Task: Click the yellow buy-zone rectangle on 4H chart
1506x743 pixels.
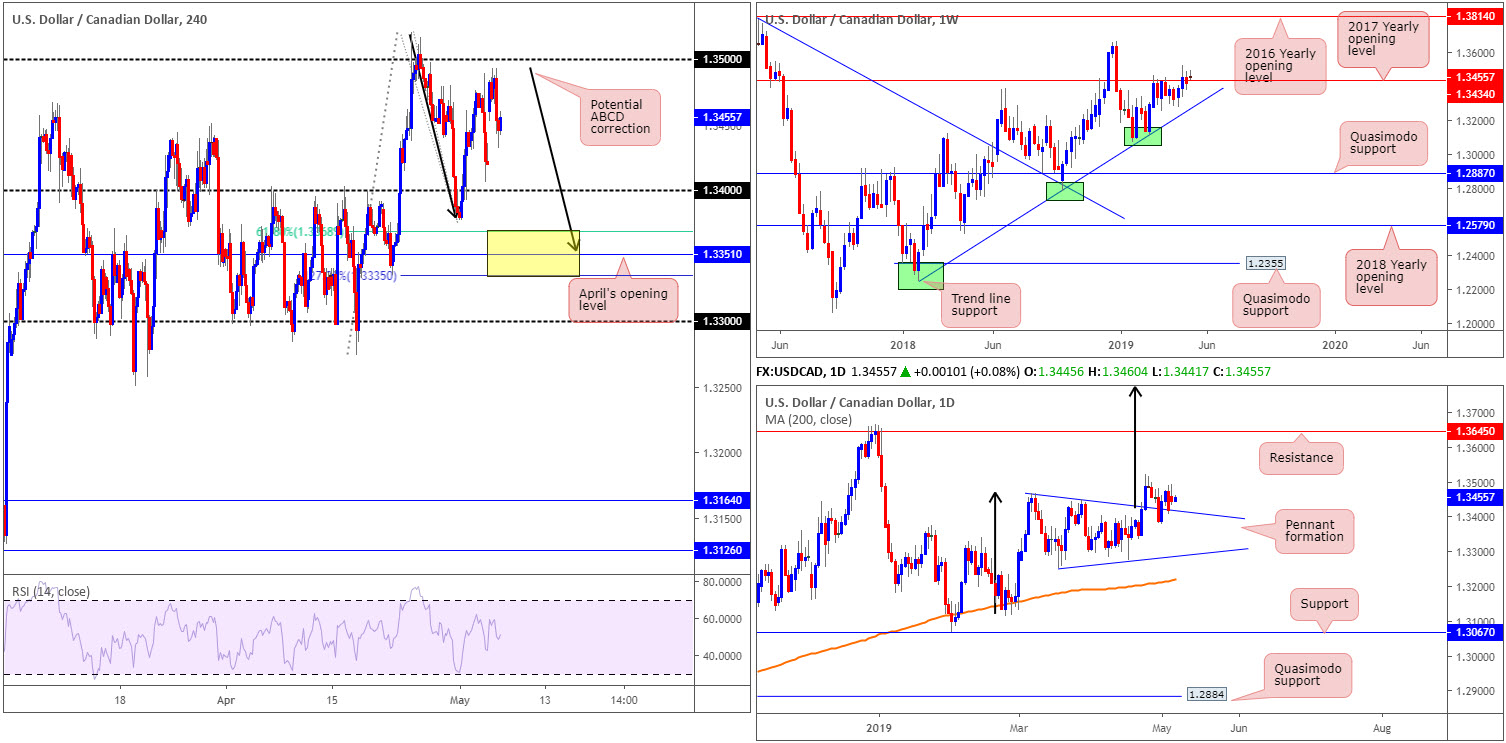Action: (533, 253)
